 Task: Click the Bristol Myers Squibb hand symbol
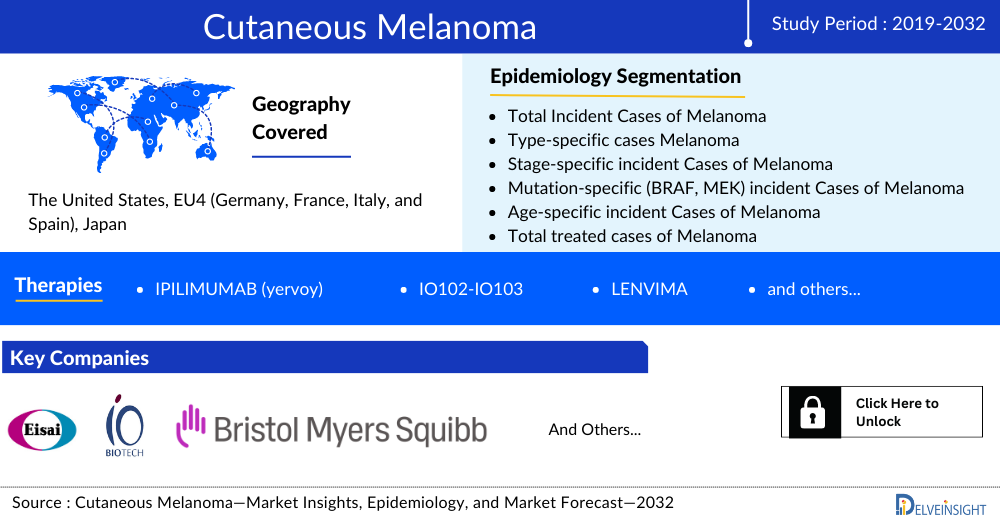[x=190, y=426]
